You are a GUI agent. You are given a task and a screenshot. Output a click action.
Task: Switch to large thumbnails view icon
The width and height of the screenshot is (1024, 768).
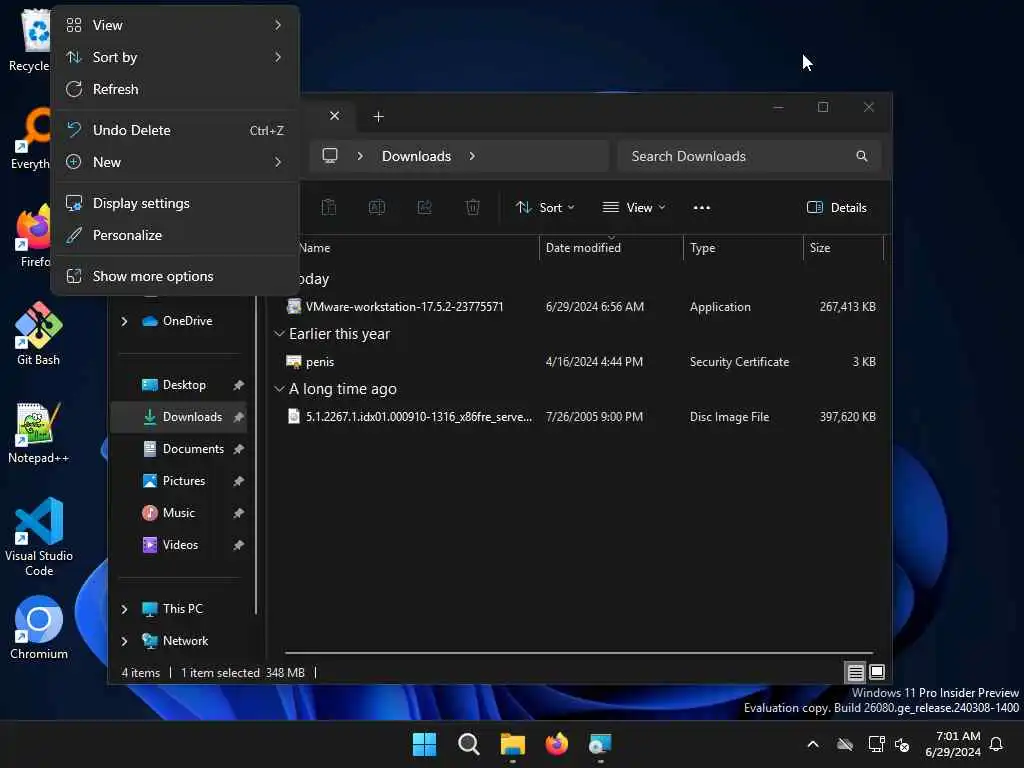877,672
